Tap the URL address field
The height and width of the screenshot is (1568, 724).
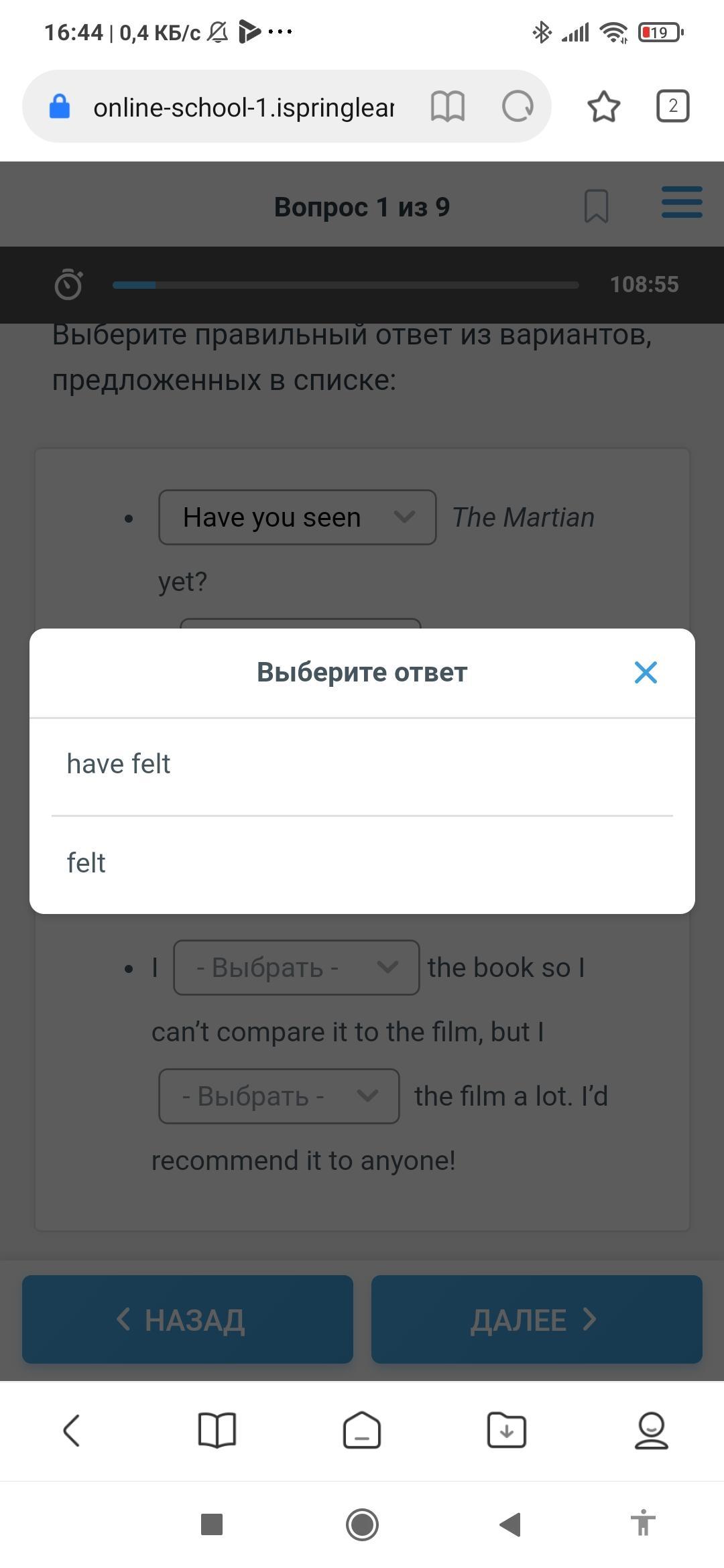click(243, 107)
